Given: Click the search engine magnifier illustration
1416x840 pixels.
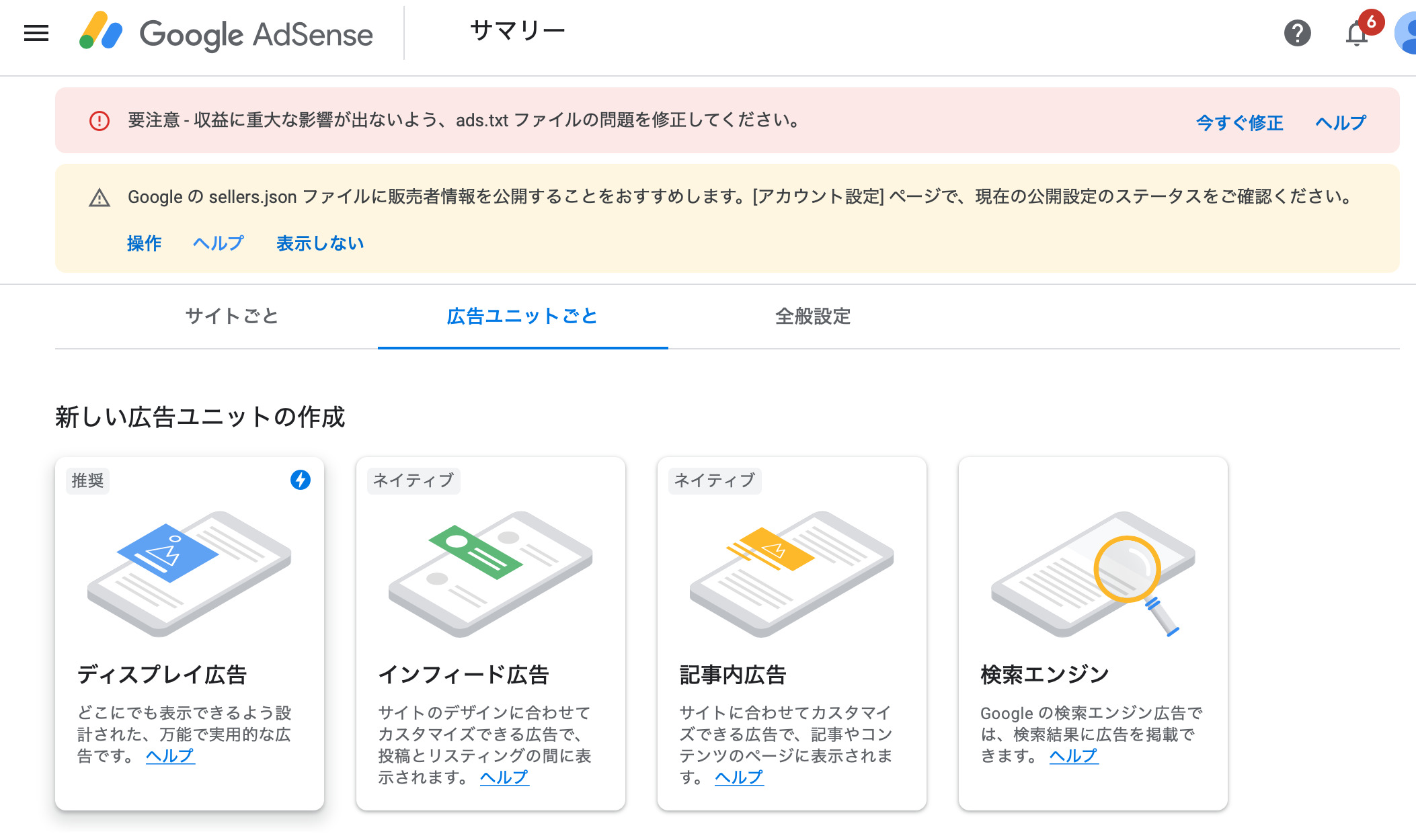Looking at the screenshot, I should click(x=1093, y=573).
